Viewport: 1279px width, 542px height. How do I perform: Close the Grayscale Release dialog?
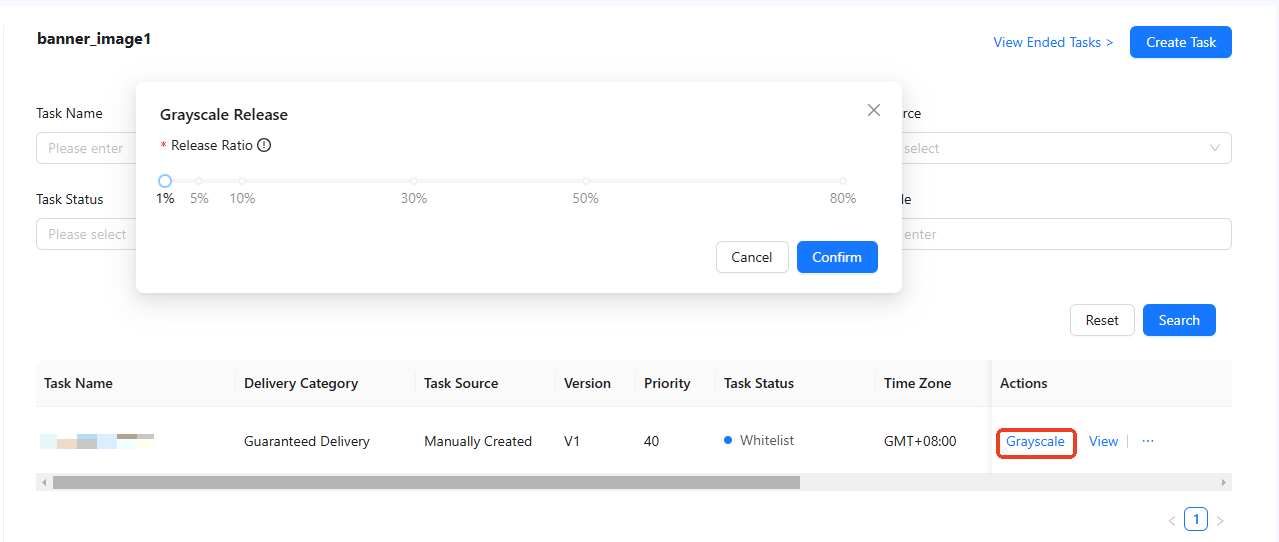click(x=874, y=110)
